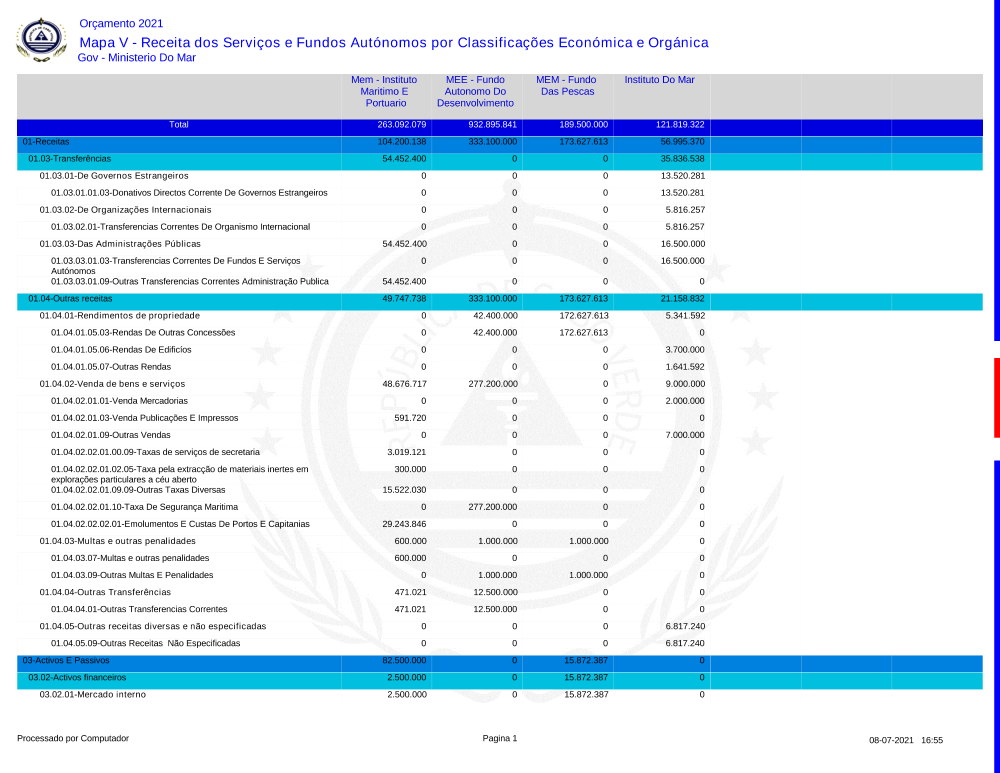Select Mem - Instituto Maritimo E Portuario column header
This screenshot has width=1000, height=773.
pyautogui.click(x=385, y=91)
